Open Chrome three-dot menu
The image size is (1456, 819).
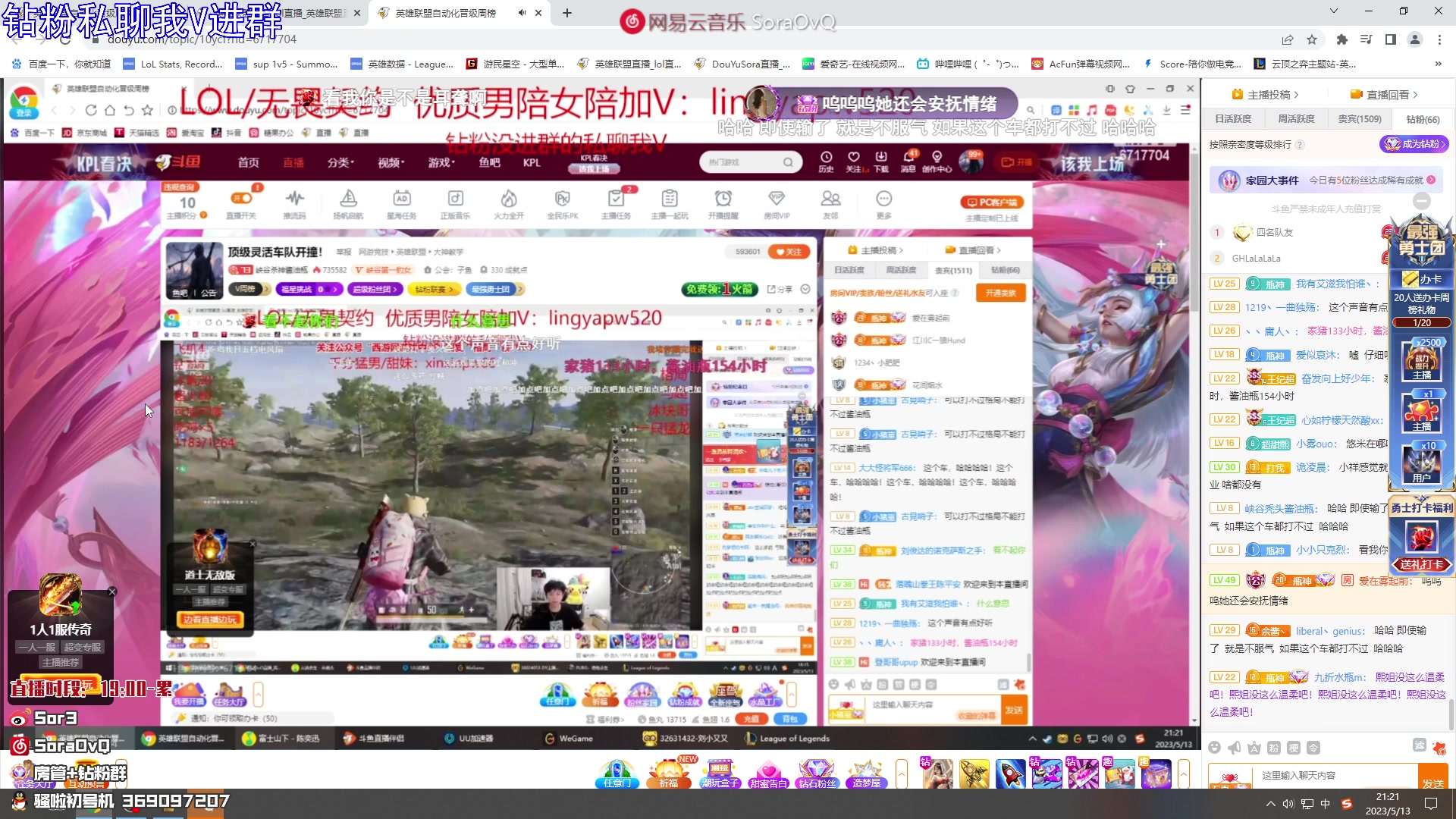[x=1439, y=39]
